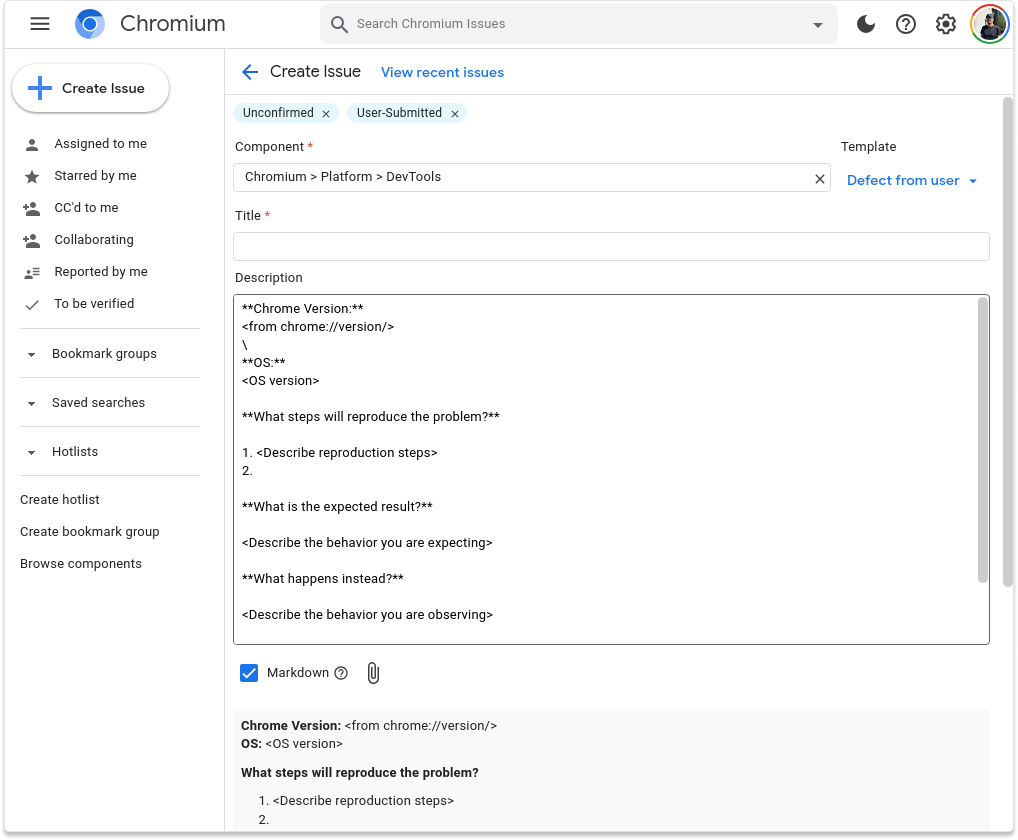Click the user profile avatar
The image size is (1018, 840).
(989, 24)
